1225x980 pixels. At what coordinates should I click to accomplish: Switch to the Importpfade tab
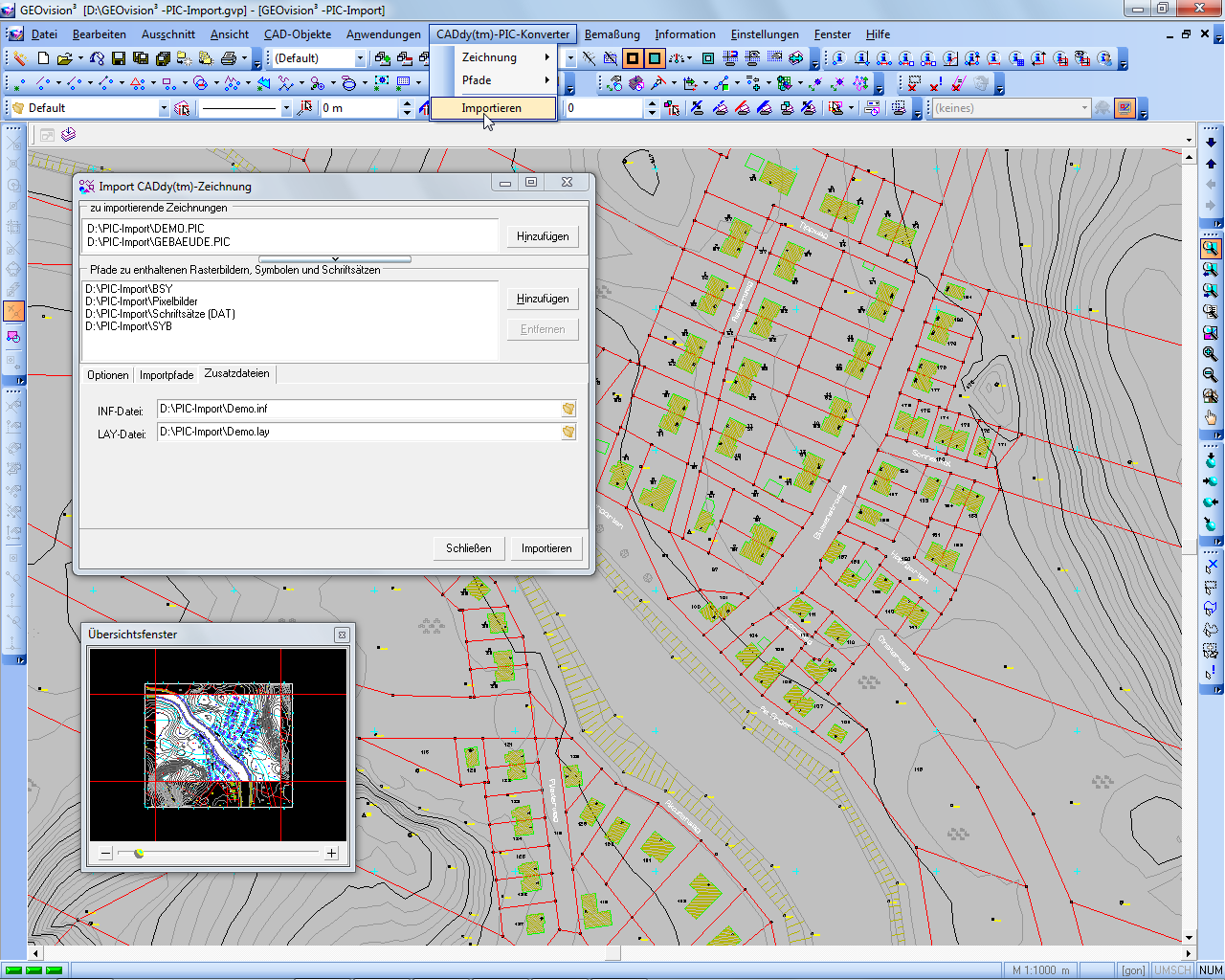coord(167,375)
